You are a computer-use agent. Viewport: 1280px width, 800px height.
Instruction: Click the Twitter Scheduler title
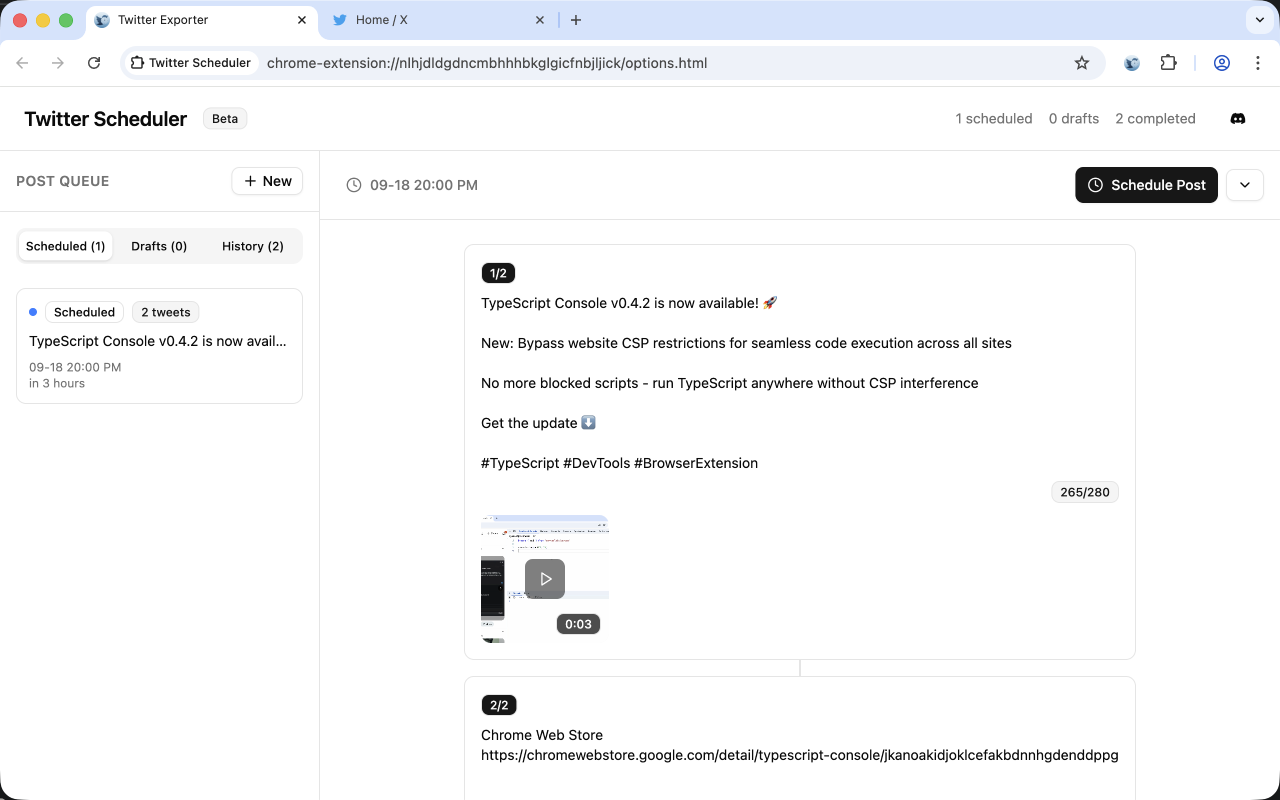[x=105, y=119]
